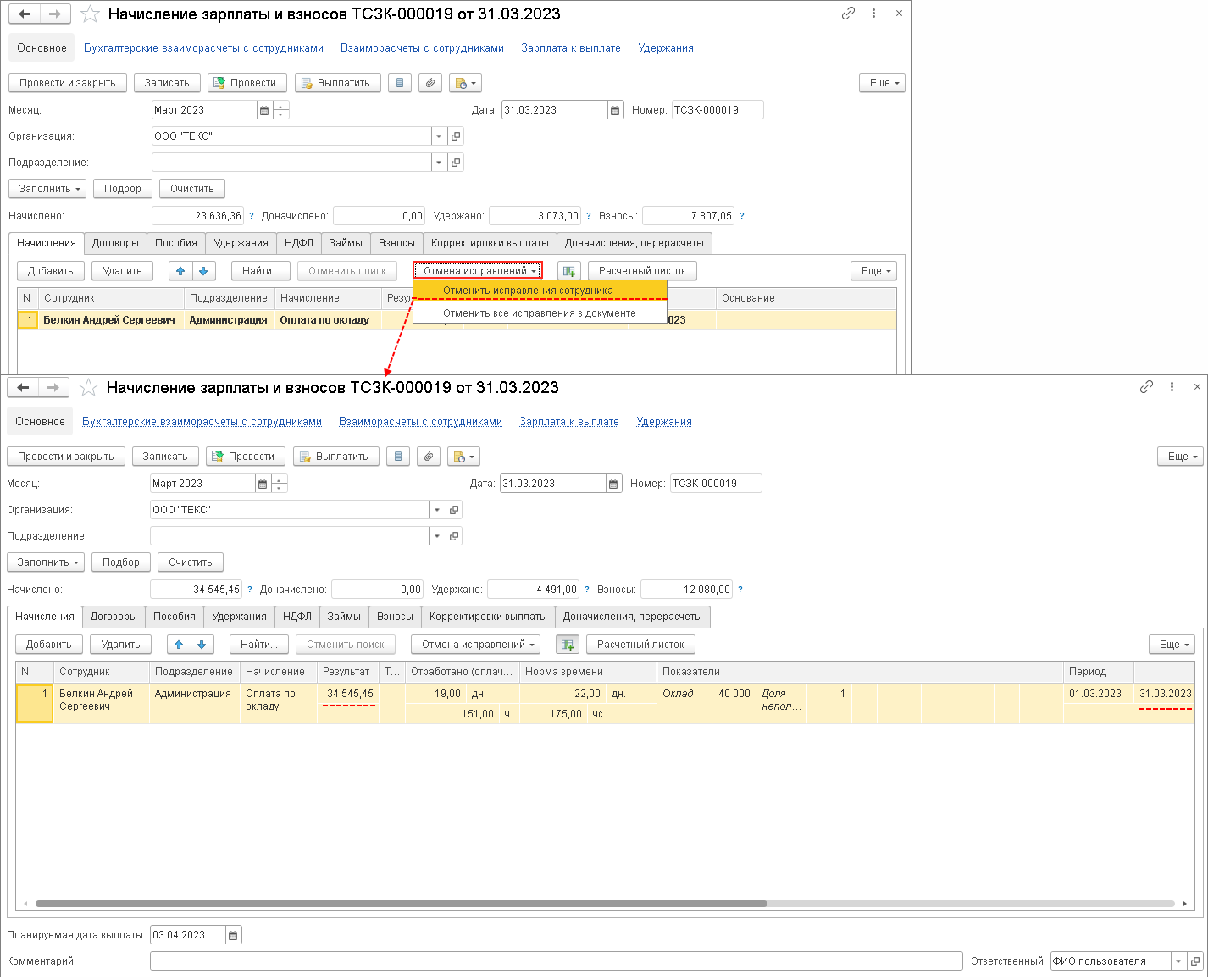
Task: Open the three-dot menu in the lower window
Action: click(x=1172, y=387)
